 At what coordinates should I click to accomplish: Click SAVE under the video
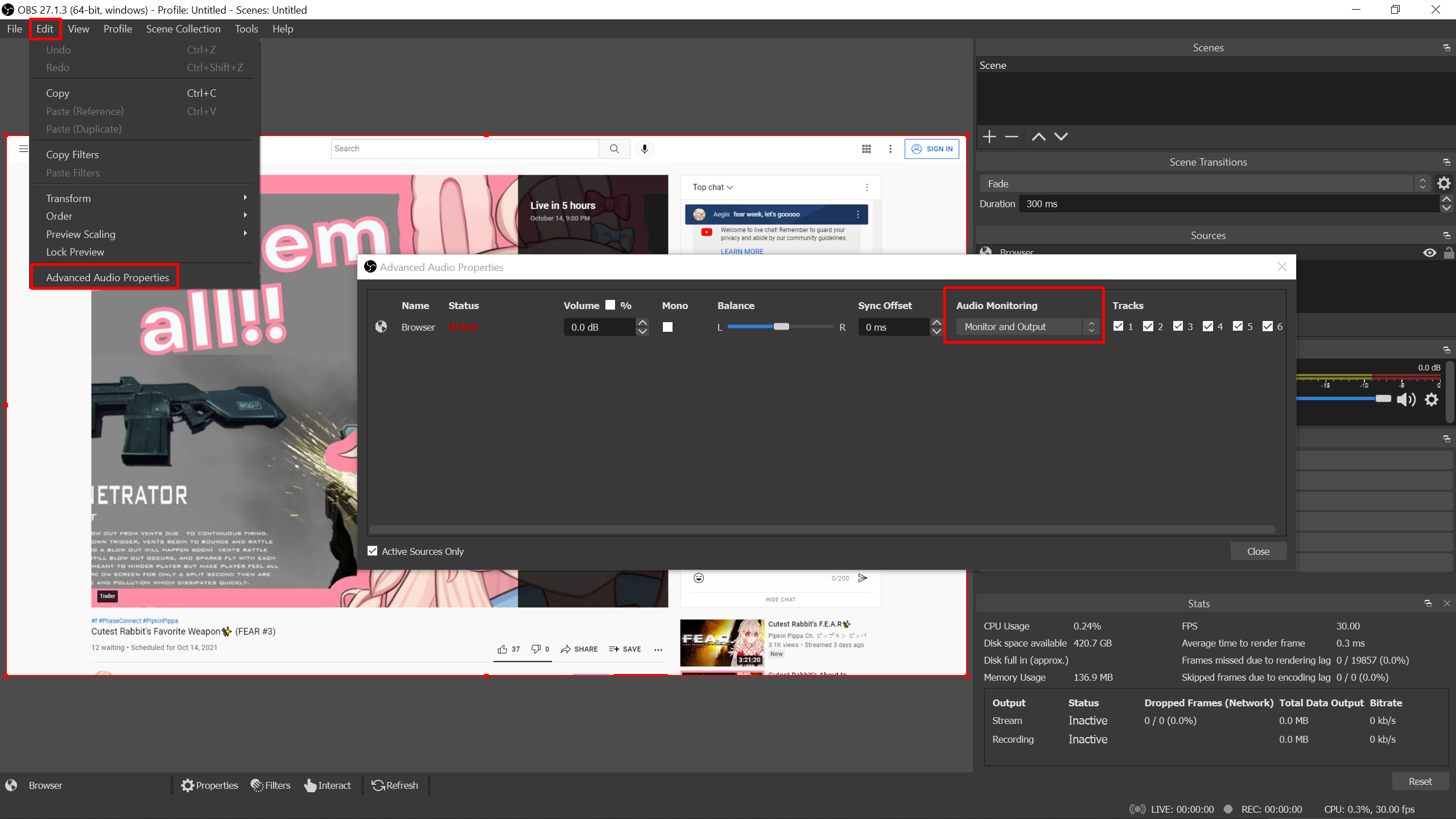click(x=625, y=649)
